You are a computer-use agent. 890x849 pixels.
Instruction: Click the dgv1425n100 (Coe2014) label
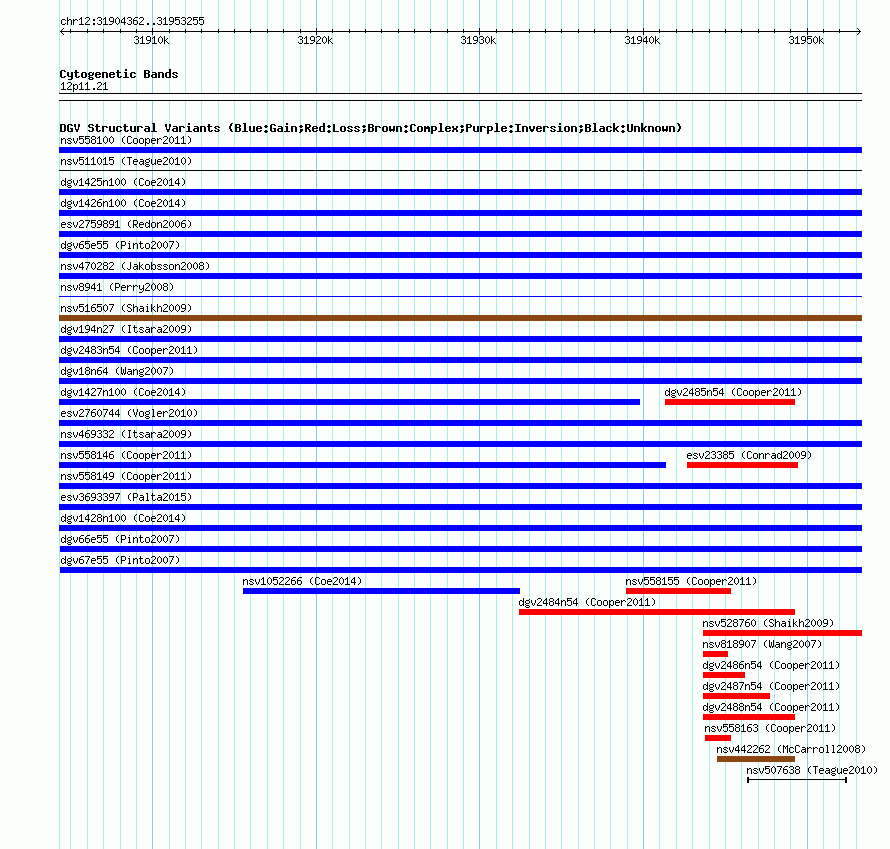[123, 182]
